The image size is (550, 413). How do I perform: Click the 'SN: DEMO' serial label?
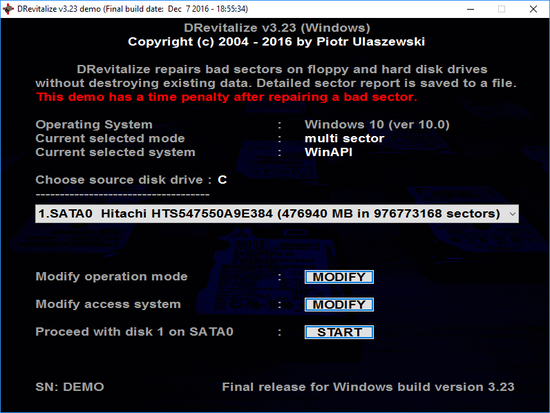click(x=70, y=387)
